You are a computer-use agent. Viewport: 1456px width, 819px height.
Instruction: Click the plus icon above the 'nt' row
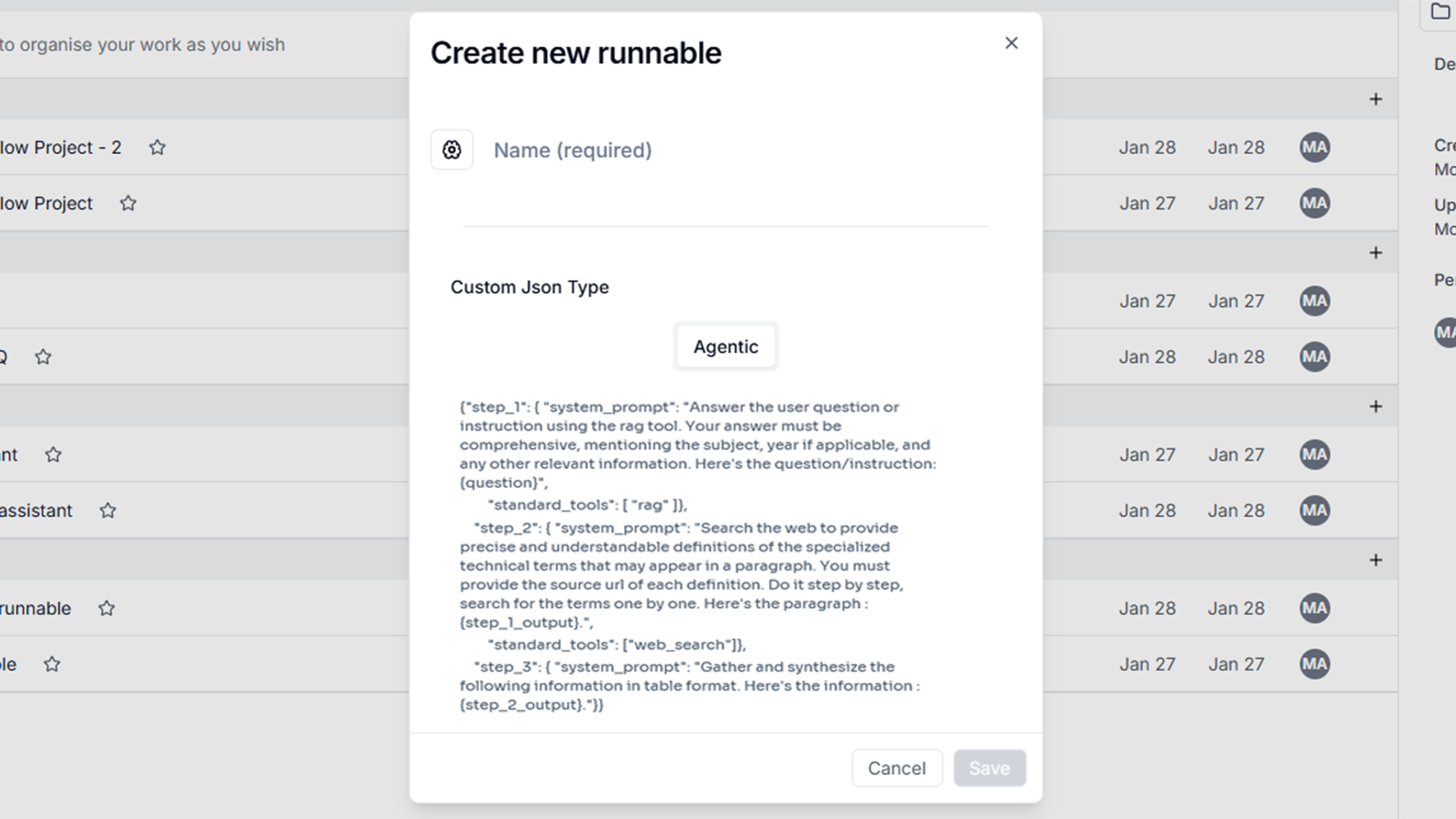click(x=1375, y=407)
